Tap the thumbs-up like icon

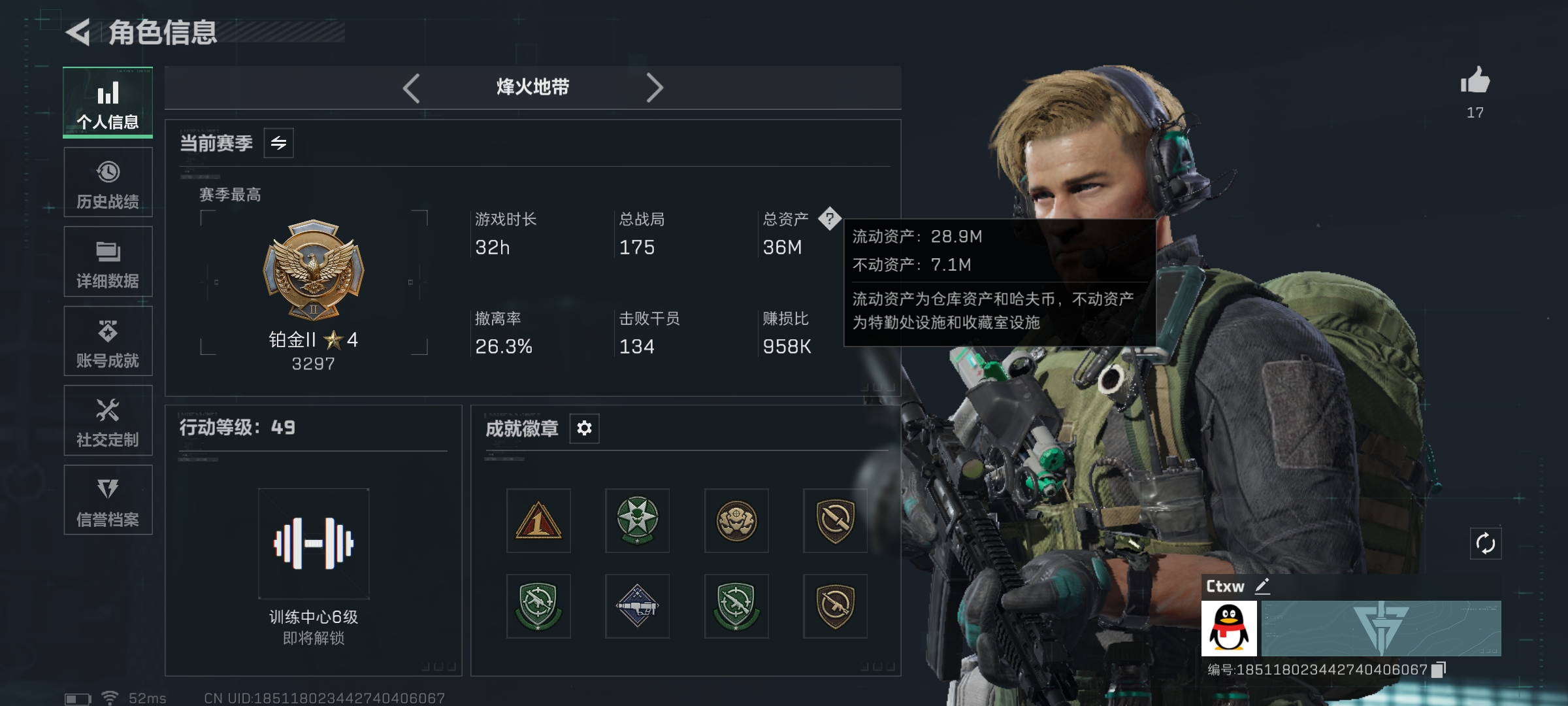[x=1475, y=80]
